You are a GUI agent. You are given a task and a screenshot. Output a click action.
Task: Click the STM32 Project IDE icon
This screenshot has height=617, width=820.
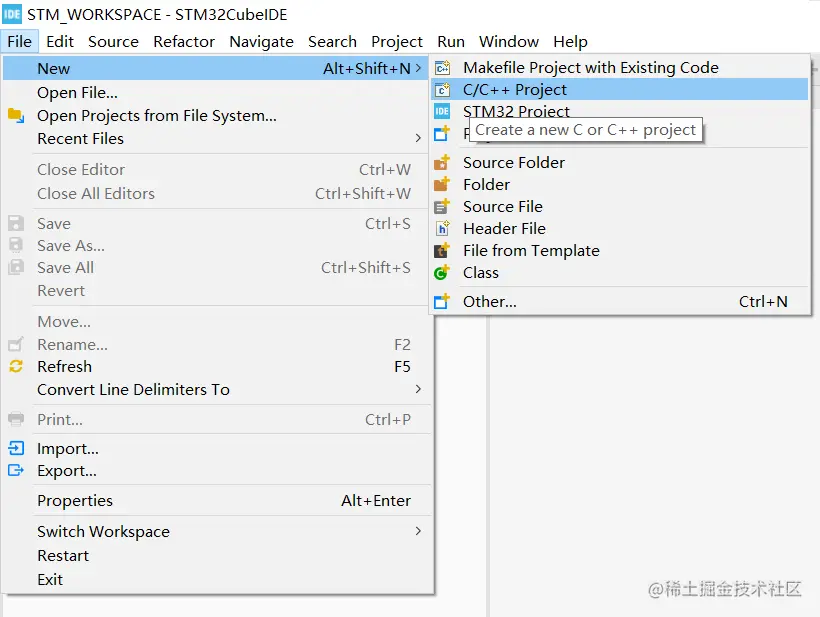[442, 111]
